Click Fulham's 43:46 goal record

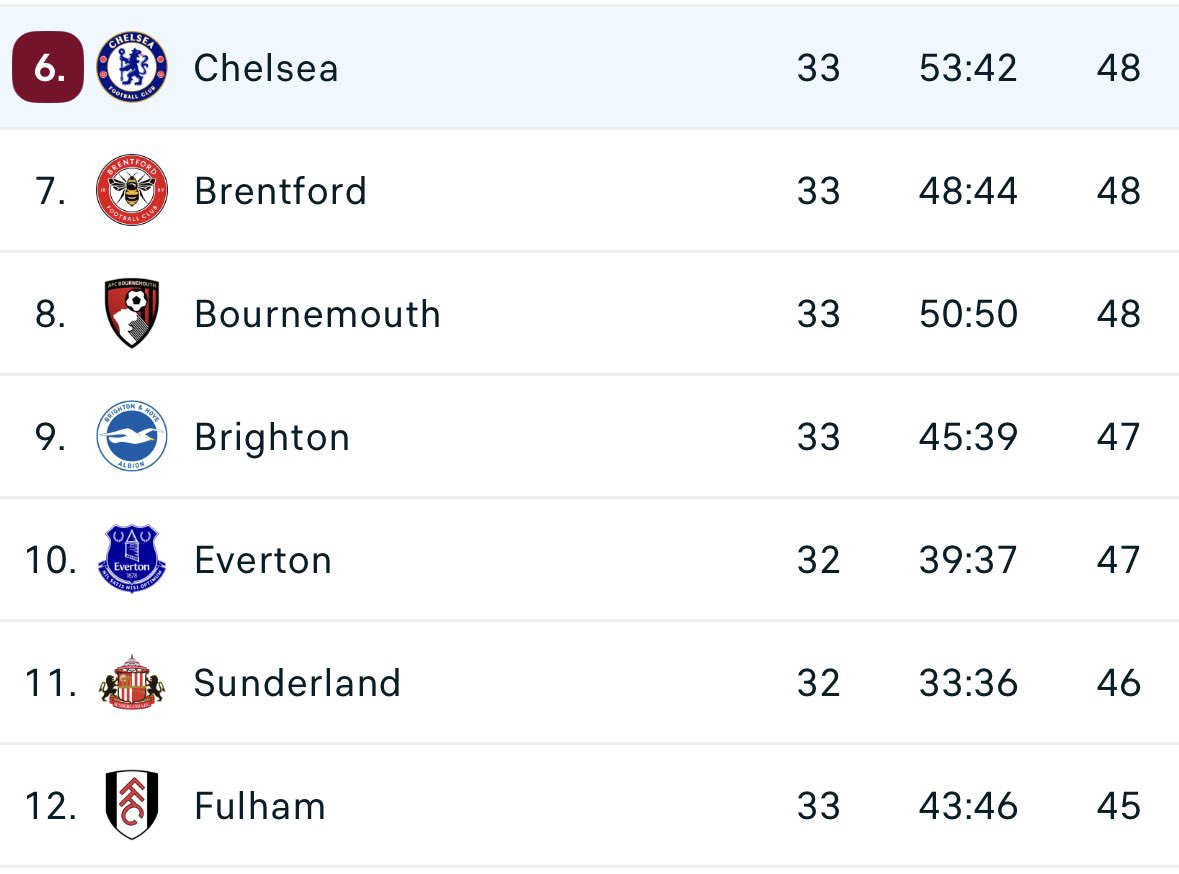click(x=968, y=806)
